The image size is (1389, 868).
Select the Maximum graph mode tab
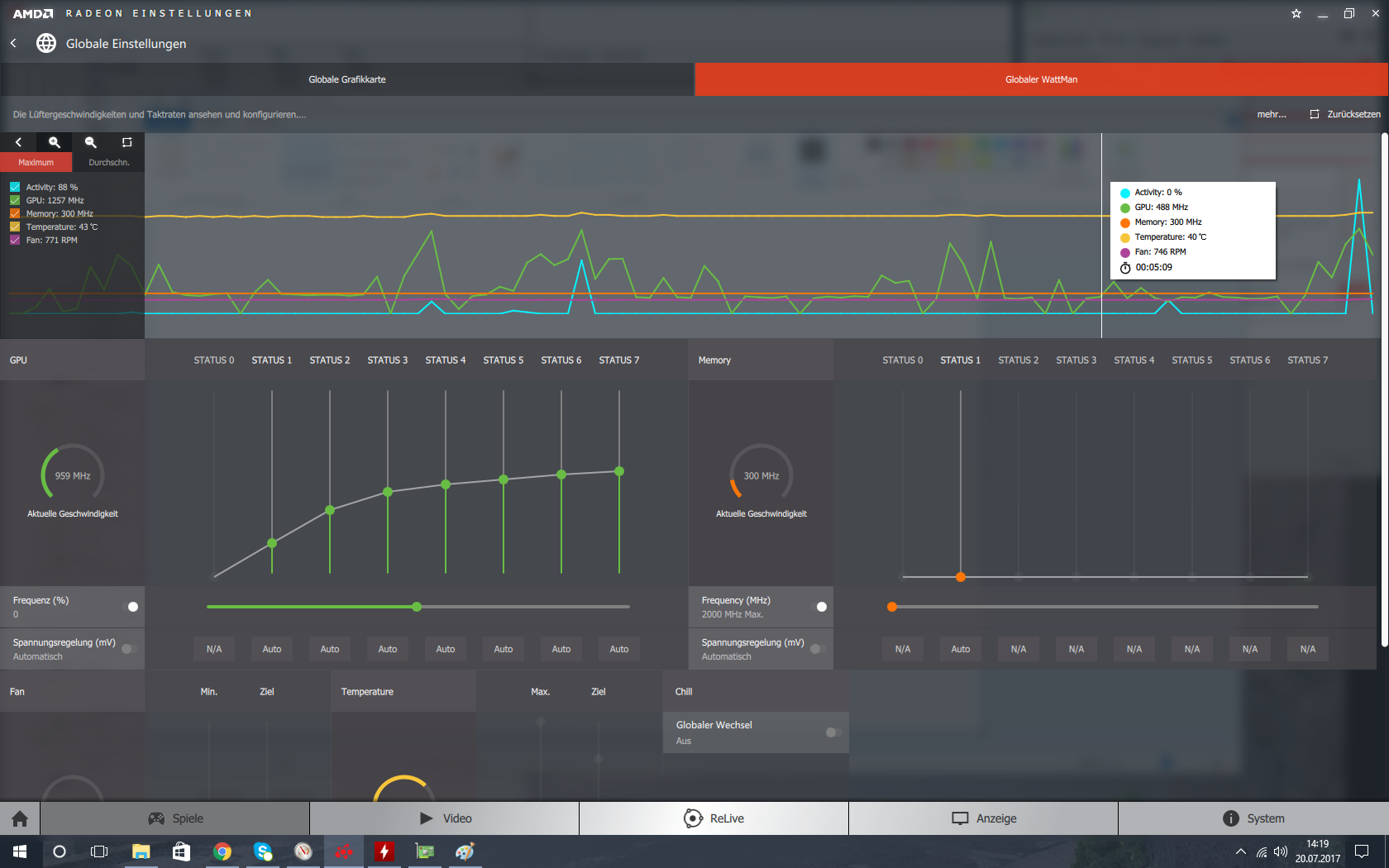point(36,162)
